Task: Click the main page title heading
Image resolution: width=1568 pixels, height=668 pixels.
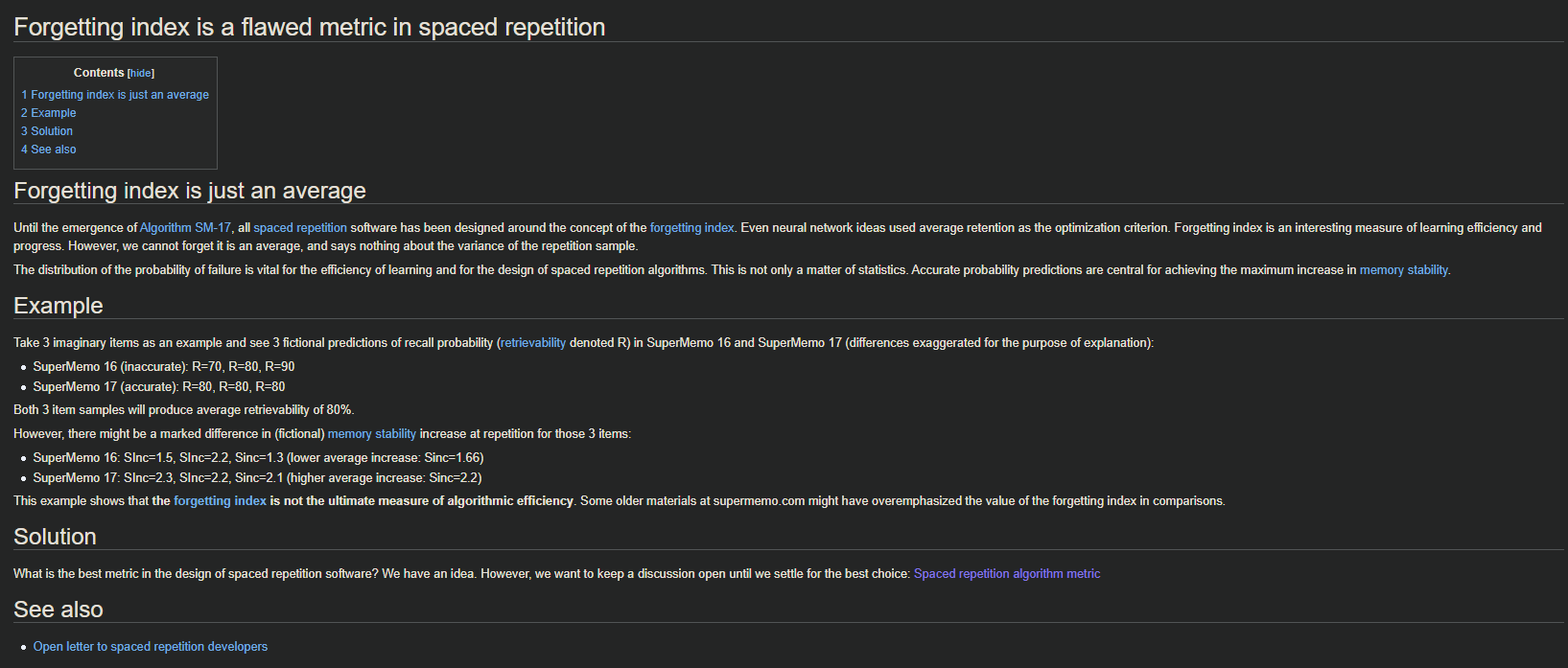Action: coord(310,27)
